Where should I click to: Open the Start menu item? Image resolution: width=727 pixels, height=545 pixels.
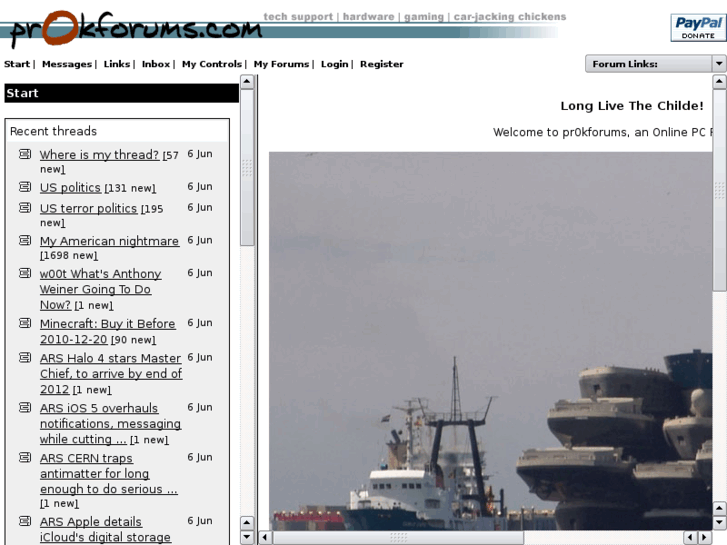pos(17,64)
